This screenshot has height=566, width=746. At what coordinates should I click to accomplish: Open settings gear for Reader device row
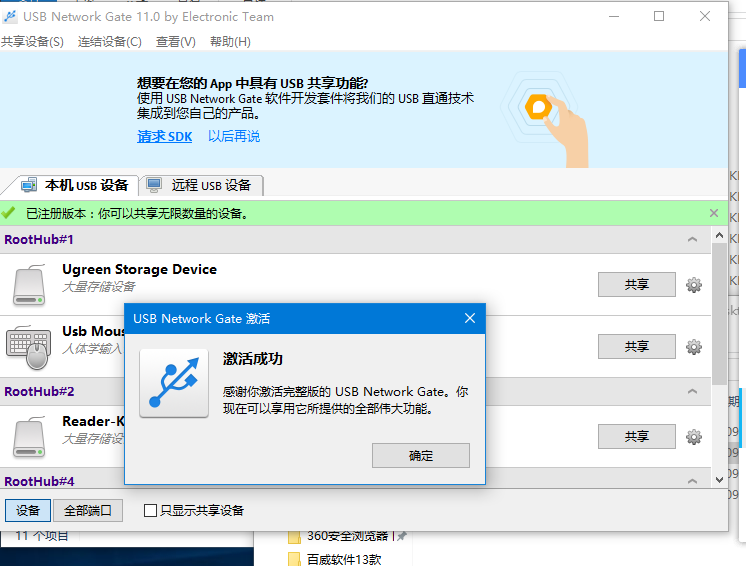(694, 437)
